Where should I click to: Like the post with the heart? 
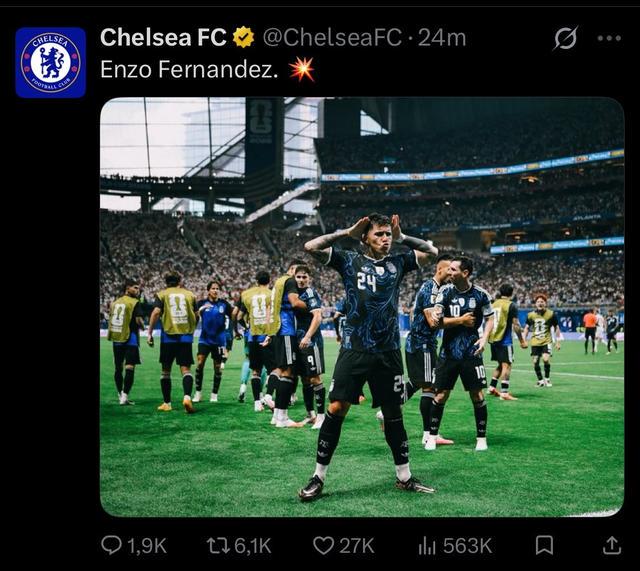pyautogui.click(x=323, y=546)
